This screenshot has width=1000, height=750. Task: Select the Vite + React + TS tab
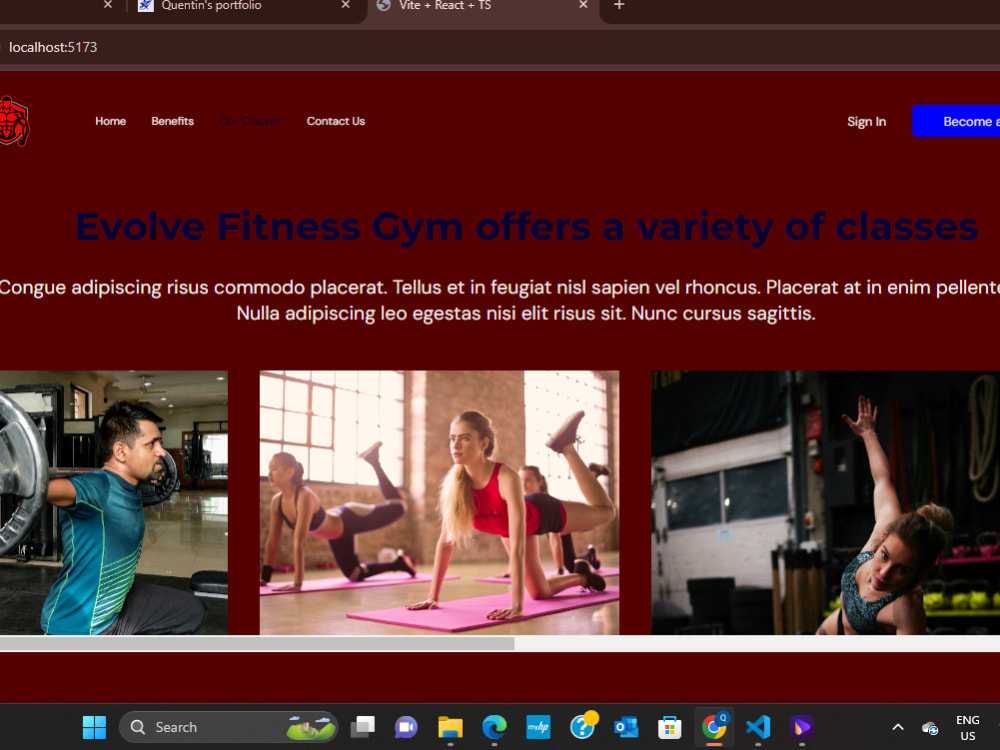tap(483, 6)
